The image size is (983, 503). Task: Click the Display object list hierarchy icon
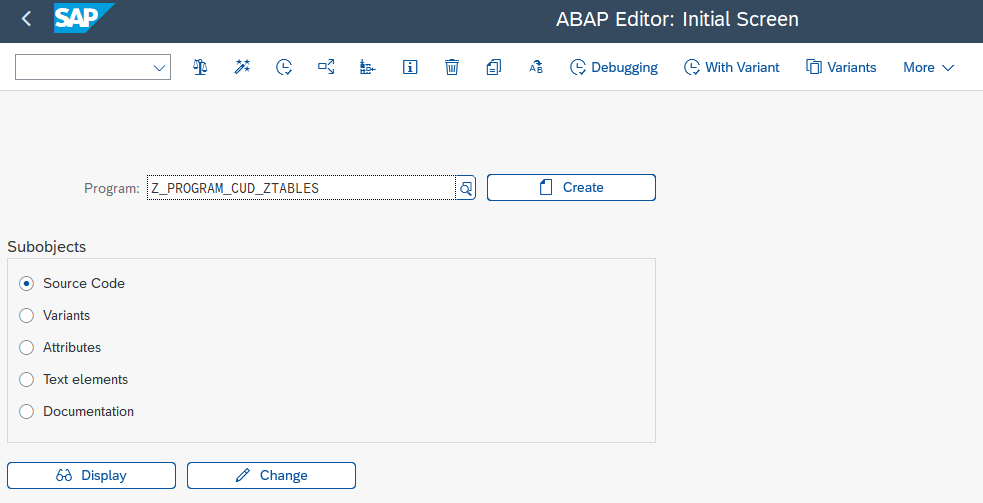368,67
